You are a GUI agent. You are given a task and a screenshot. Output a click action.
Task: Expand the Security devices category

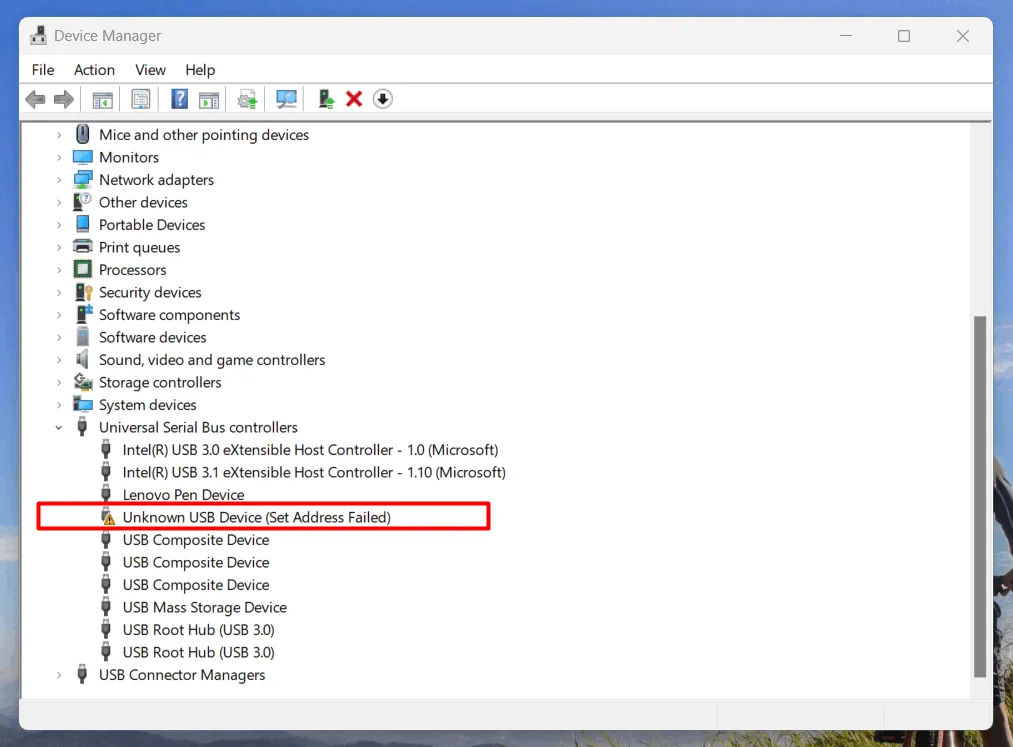(x=59, y=293)
